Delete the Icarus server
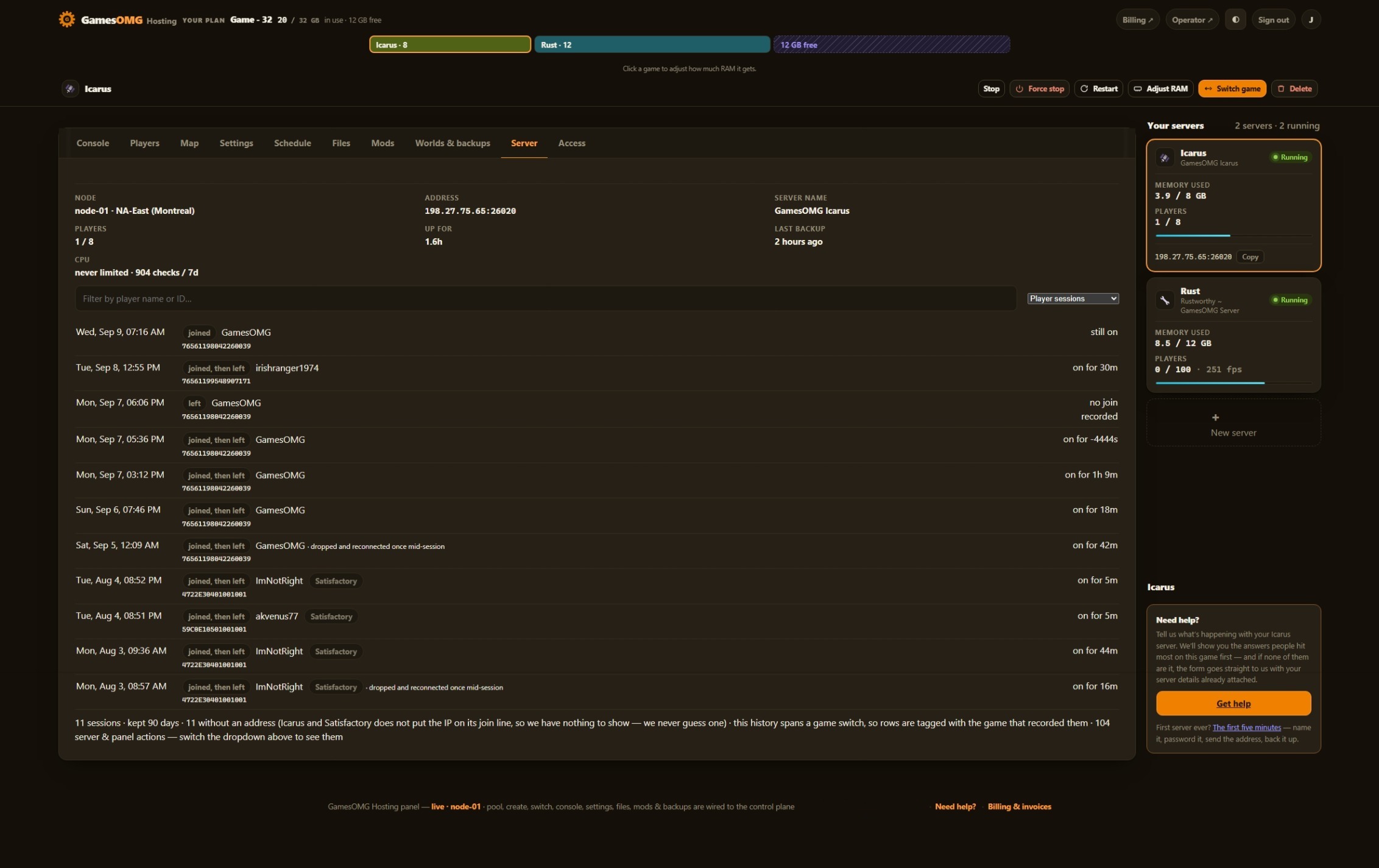The height and width of the screenshot is (868, 1379). click(1294, 88)
